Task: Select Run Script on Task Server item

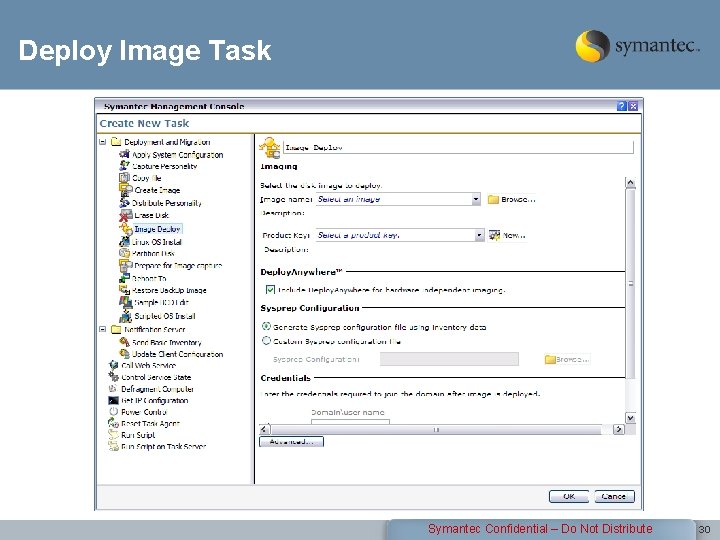Action: [x=163, y=446]
